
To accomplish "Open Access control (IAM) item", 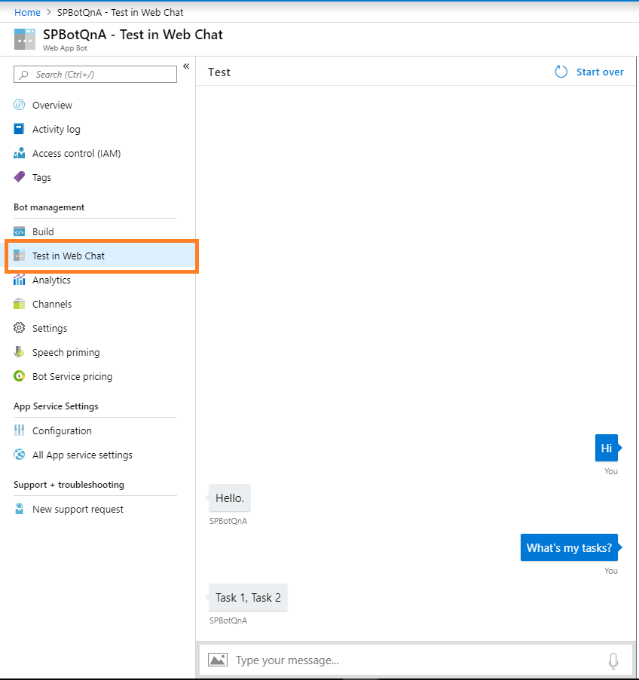I will pyautogui.click(x=76, y=153).
